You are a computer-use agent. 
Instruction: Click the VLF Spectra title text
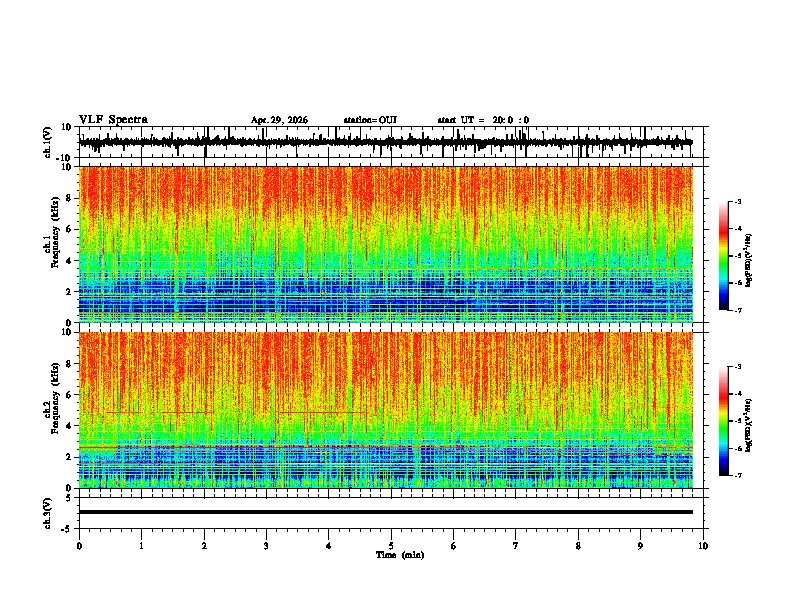click(x=113, y=120)
